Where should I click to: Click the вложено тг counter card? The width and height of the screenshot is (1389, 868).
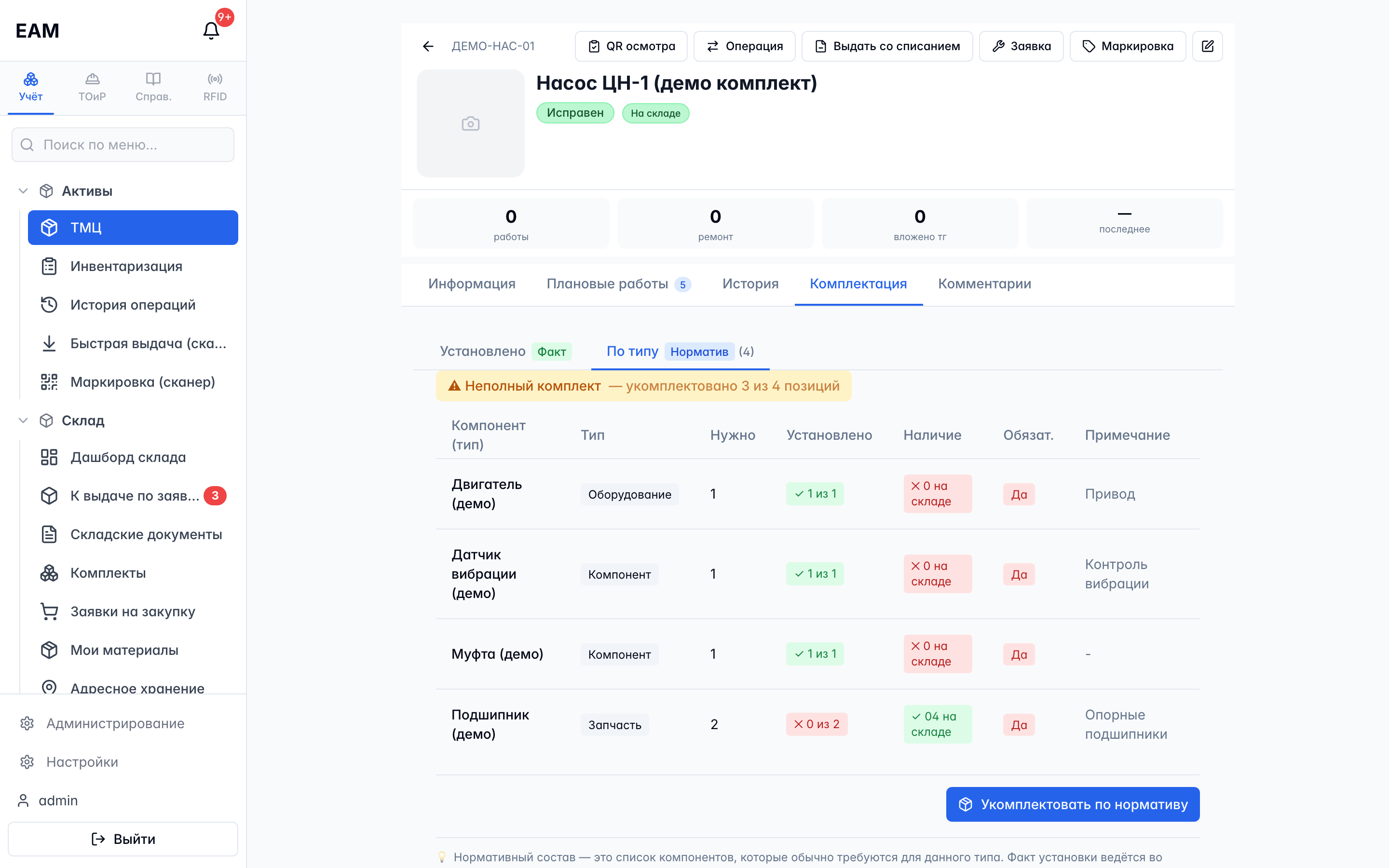[x=920, y=224]
